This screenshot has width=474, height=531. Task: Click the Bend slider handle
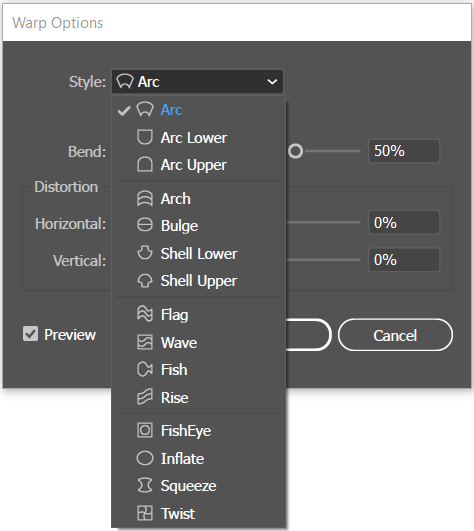(x=296, y=151)
